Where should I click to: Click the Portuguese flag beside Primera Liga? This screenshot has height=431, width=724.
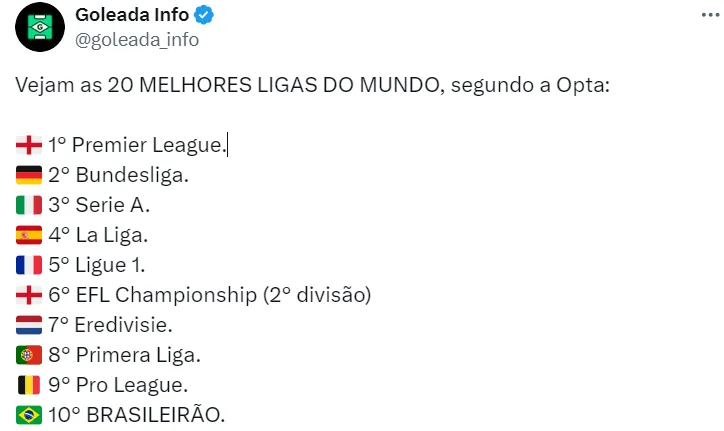click(29, 354)
